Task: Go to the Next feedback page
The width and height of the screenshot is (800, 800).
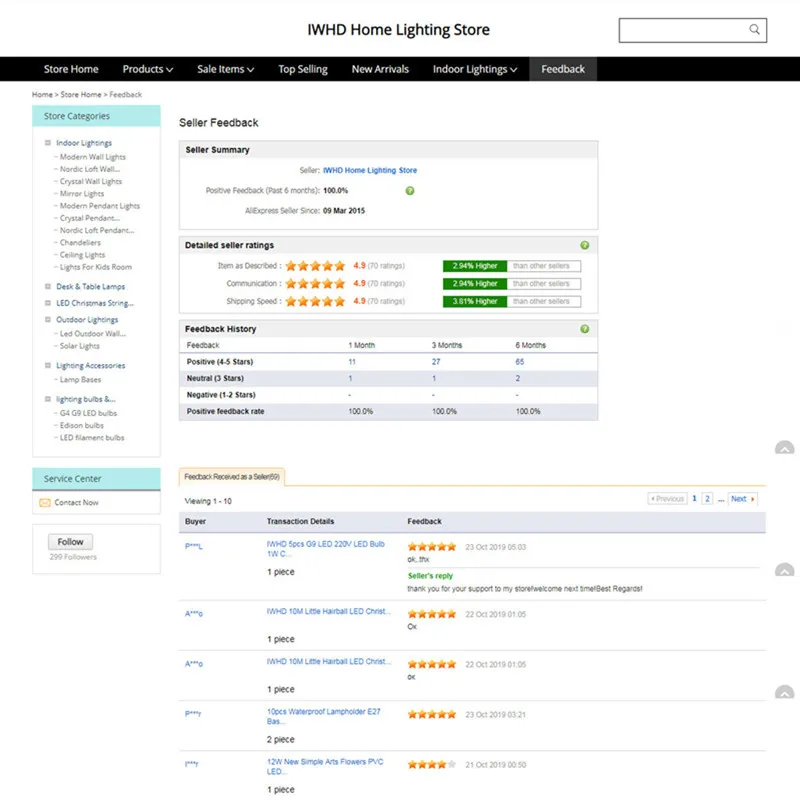Action: click(742, 499)
